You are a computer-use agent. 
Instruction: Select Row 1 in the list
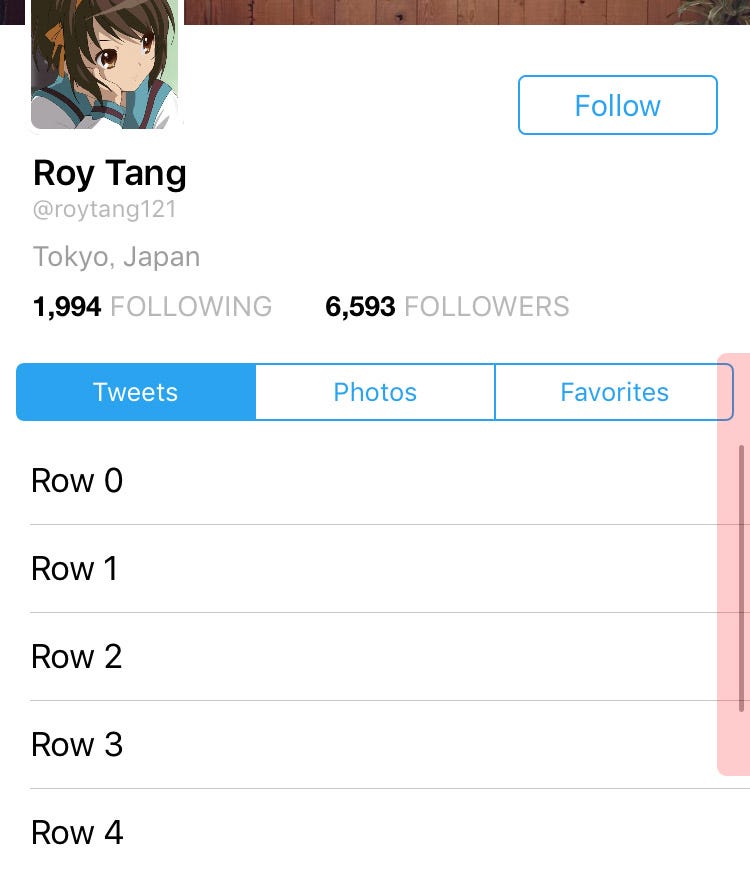click(x=375, y=569)
